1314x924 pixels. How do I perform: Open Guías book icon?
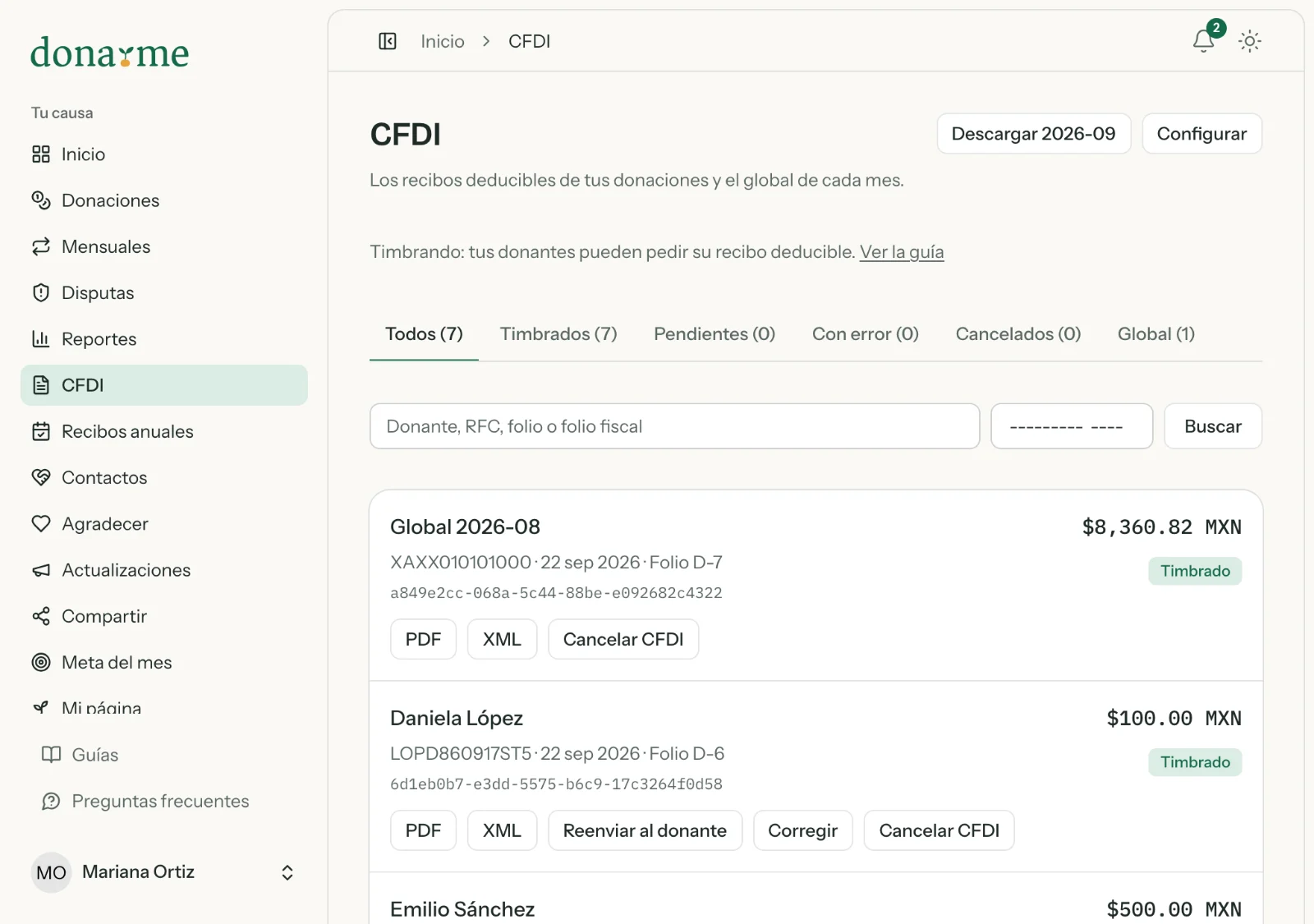(x=52, y=755)
